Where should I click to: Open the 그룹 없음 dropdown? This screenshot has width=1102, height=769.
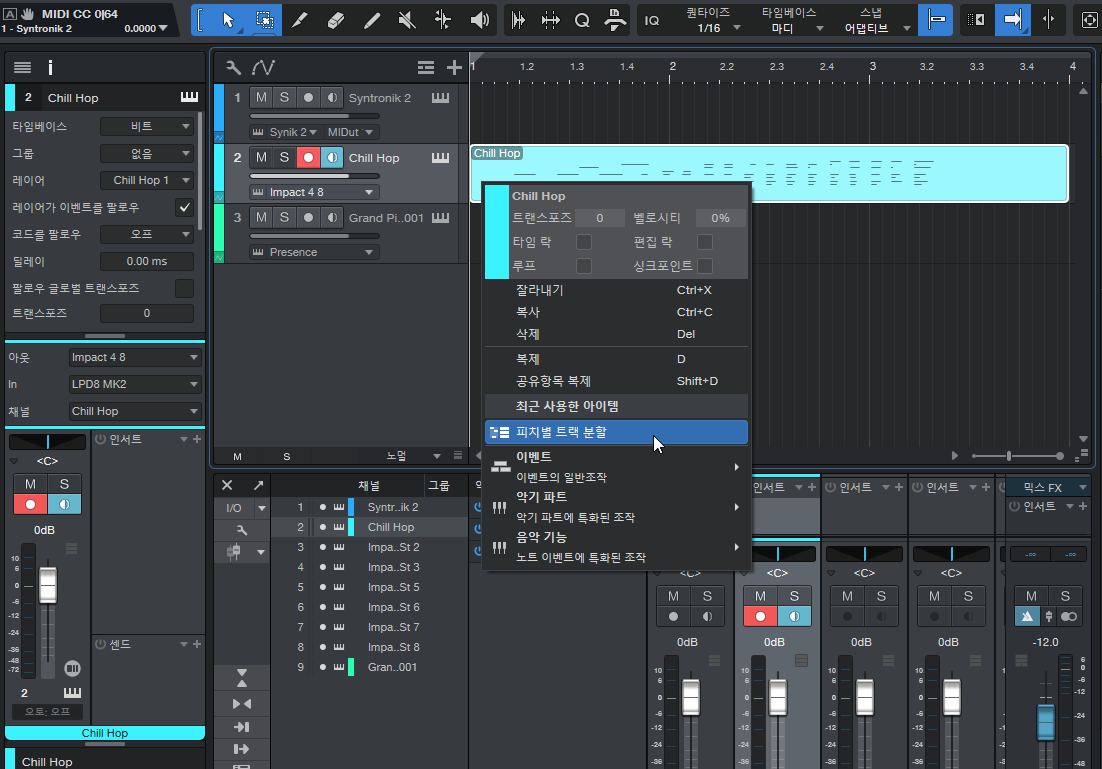147,153
